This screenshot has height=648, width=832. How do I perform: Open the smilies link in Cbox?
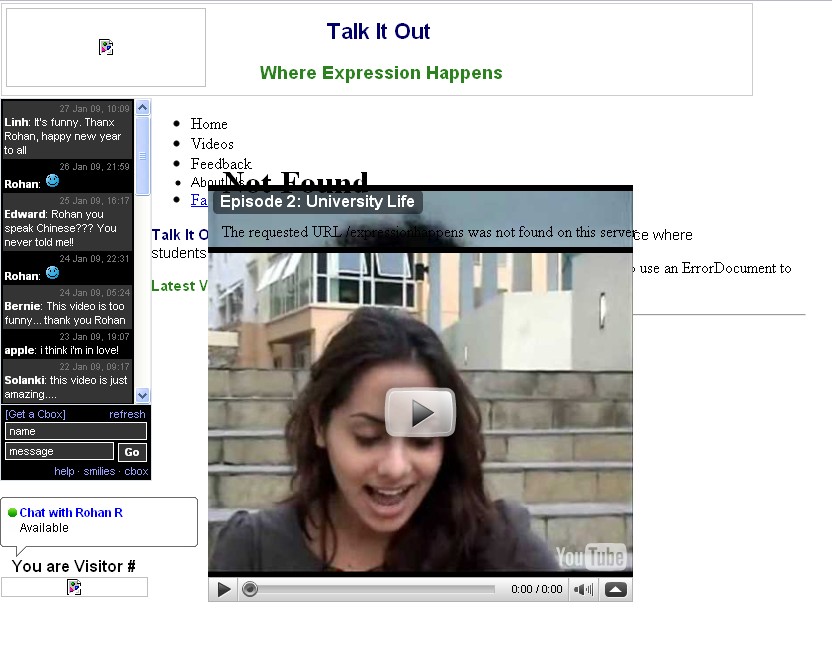point(100,471)
